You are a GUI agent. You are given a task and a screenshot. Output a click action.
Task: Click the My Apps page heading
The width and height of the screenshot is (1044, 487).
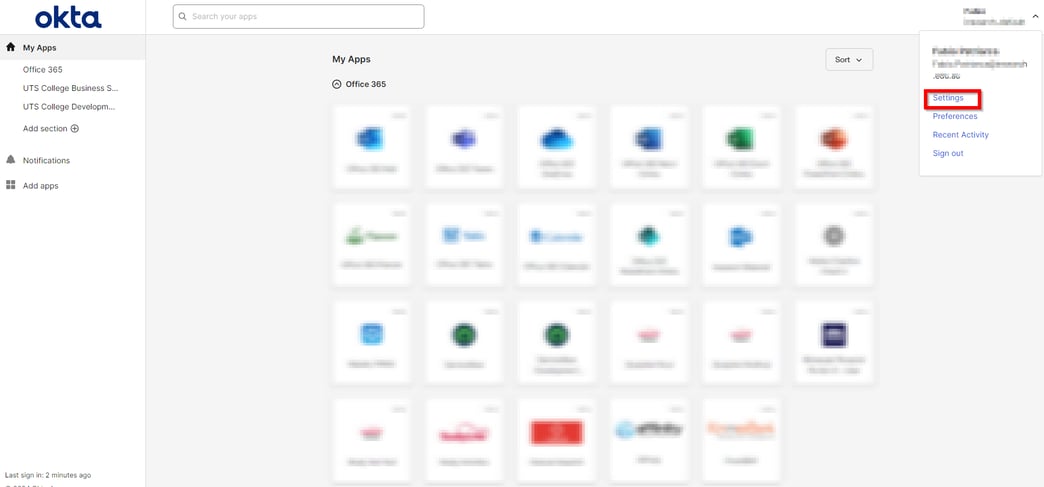coord(351,59)
